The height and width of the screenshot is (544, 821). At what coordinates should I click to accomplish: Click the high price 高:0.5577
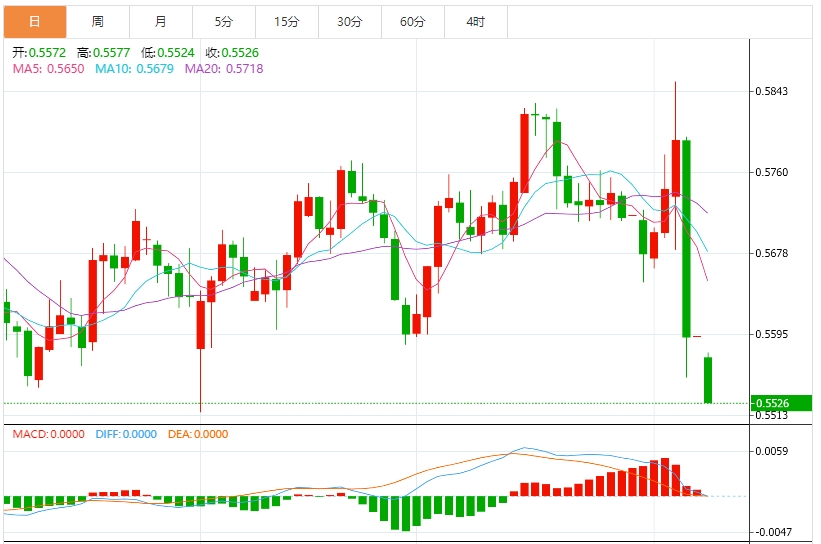103,53
